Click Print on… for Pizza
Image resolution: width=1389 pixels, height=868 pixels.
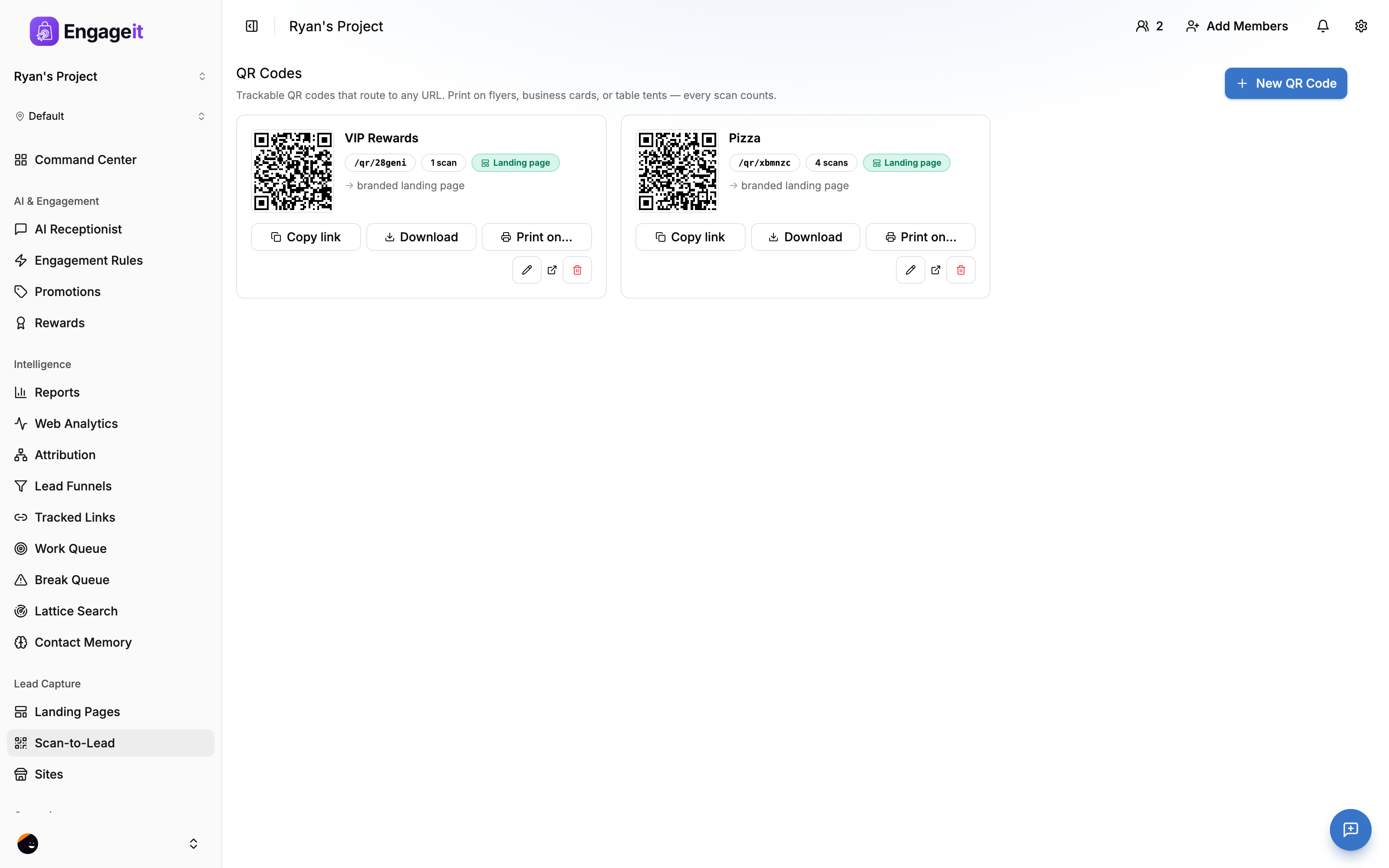point(921,237)
